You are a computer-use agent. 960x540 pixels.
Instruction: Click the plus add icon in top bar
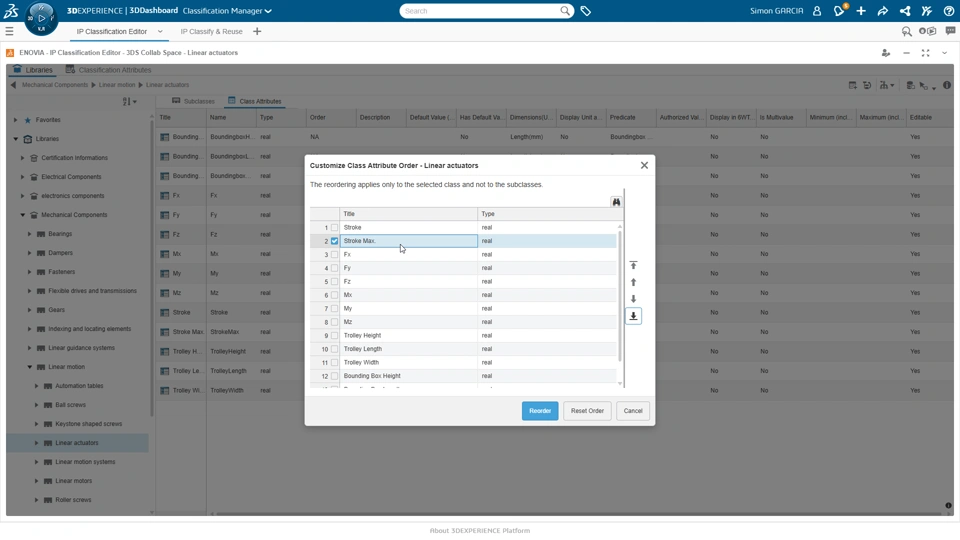861,11
